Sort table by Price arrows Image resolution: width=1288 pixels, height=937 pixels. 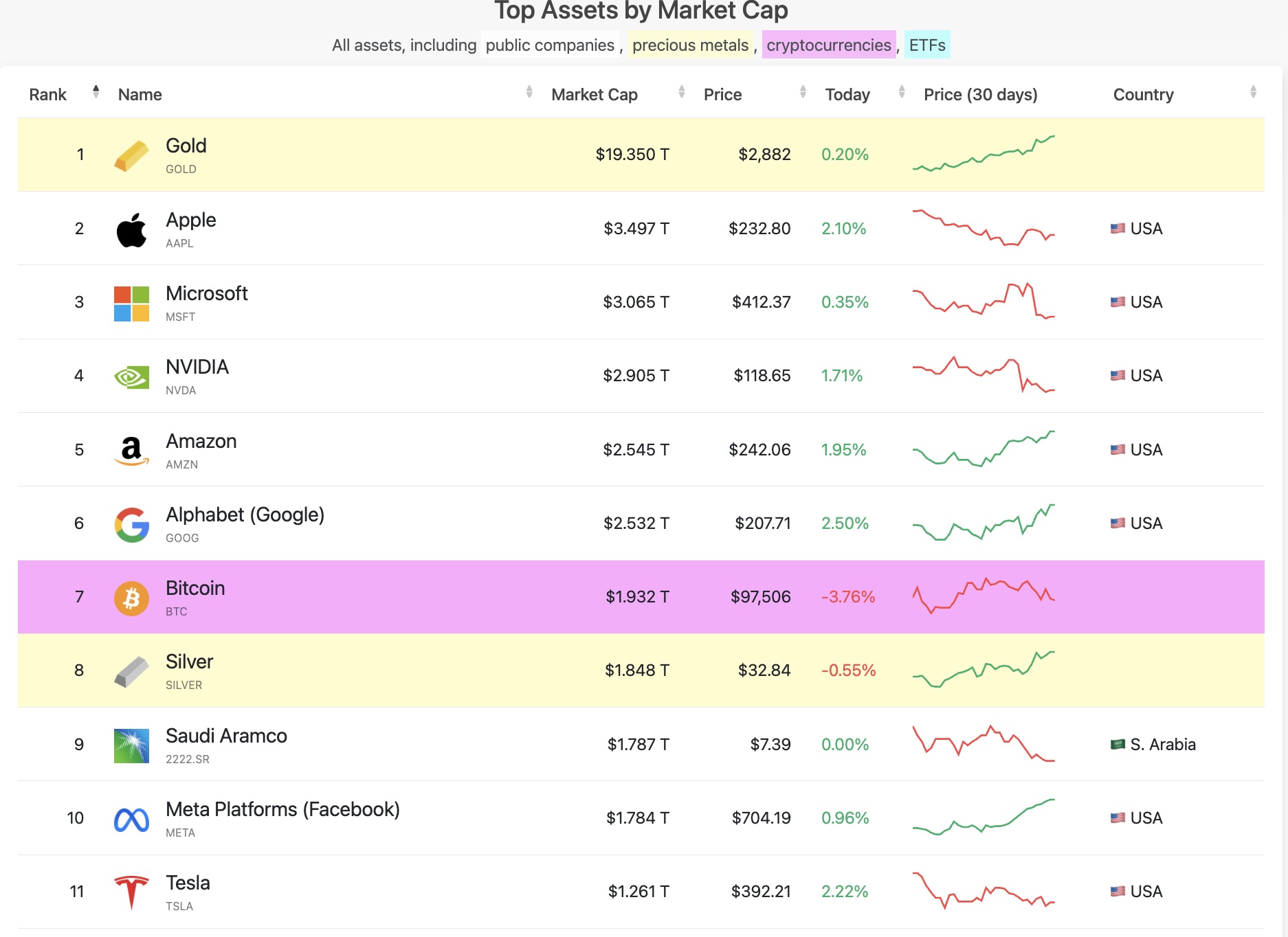803,91
